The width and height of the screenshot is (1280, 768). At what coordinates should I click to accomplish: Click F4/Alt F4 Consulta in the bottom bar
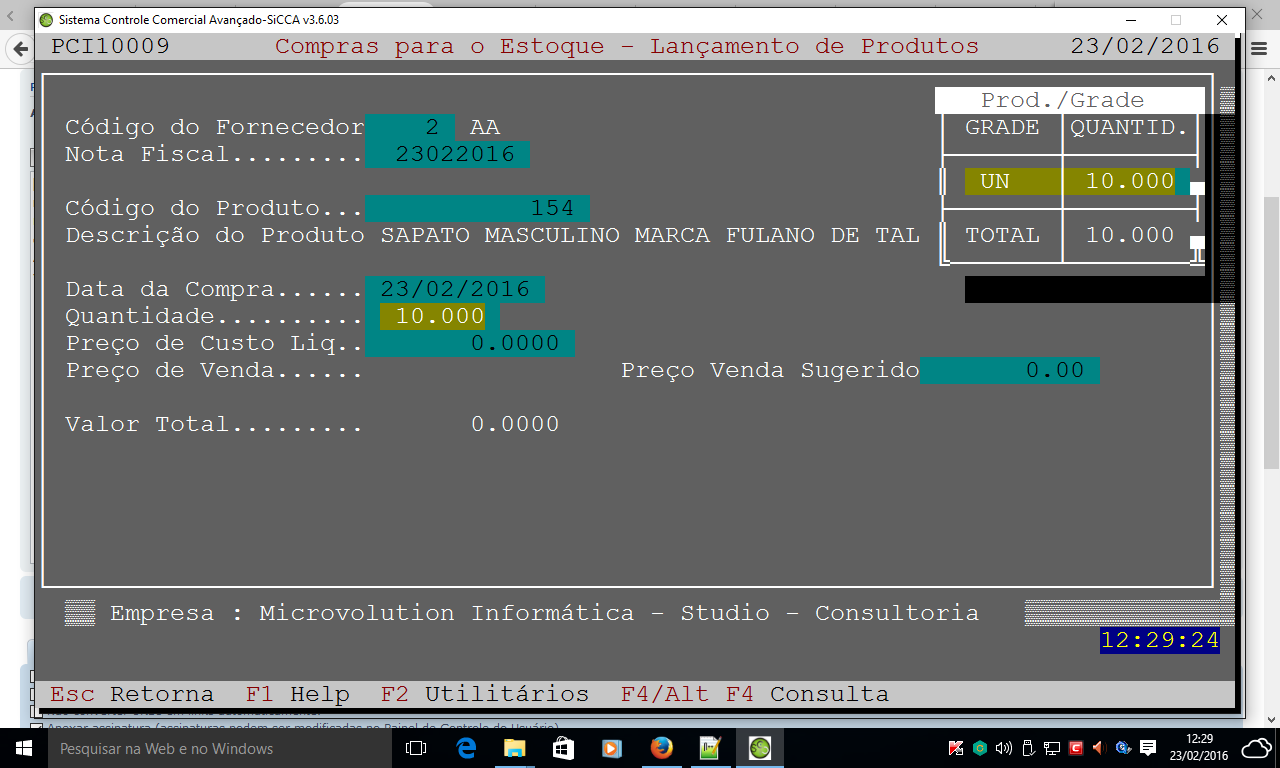tap(755, 694)
